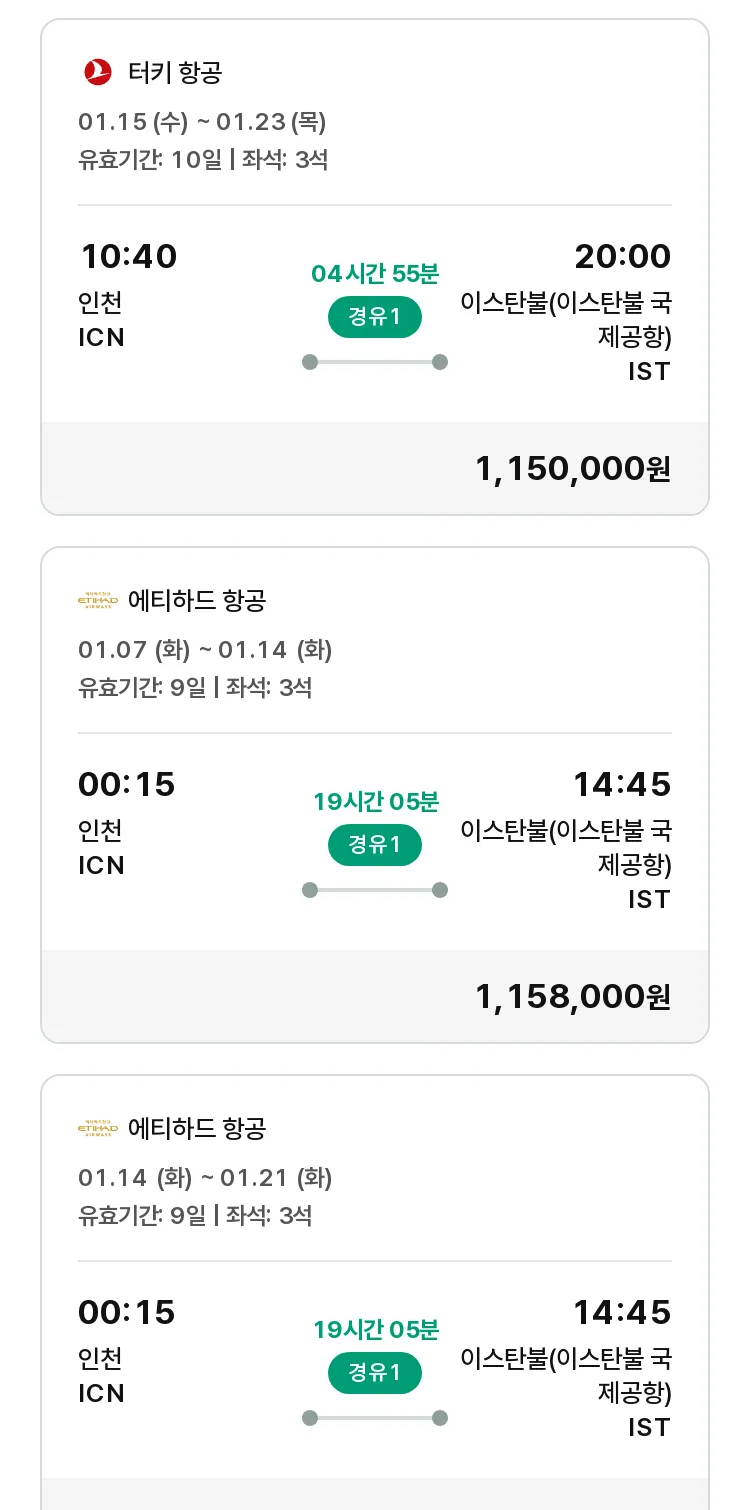Select the 1,158,000원 price of the Etihad flight

click(x=572, y=996)
